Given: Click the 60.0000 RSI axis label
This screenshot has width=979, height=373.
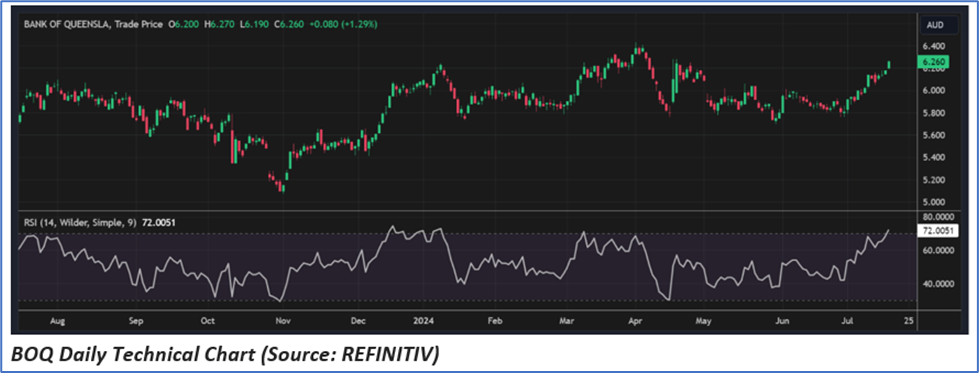Looking at the screenshot, I should tap(938, 250).
